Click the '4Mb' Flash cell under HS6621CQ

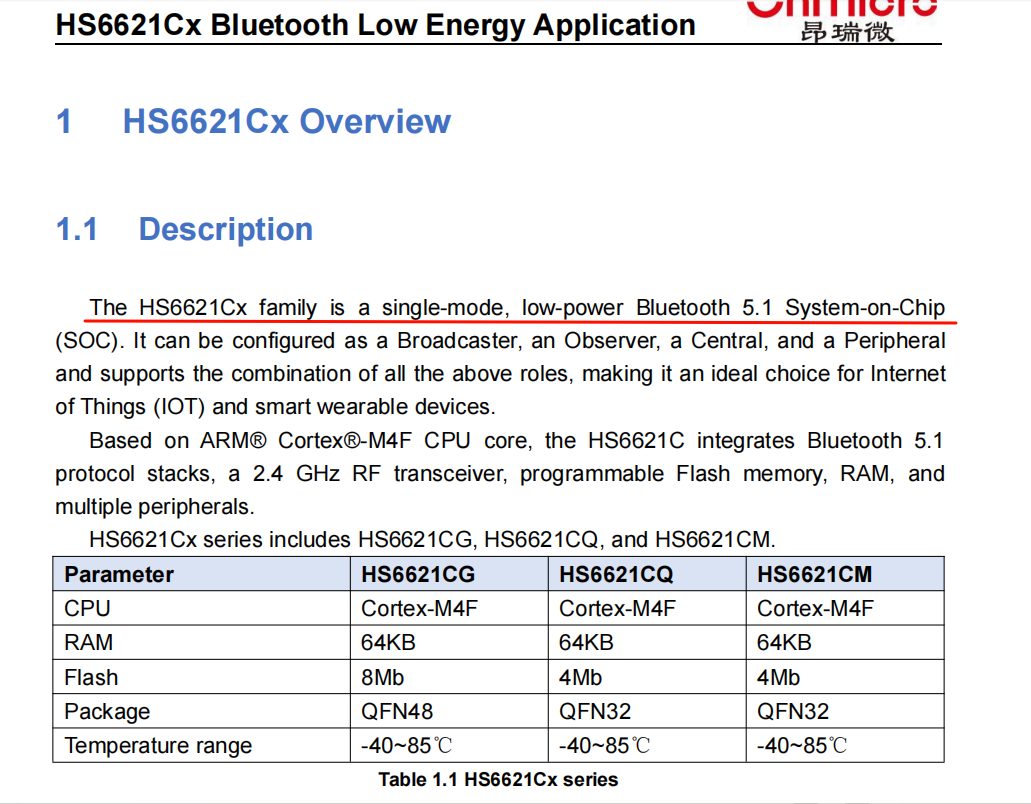click(x=647, y=677)
